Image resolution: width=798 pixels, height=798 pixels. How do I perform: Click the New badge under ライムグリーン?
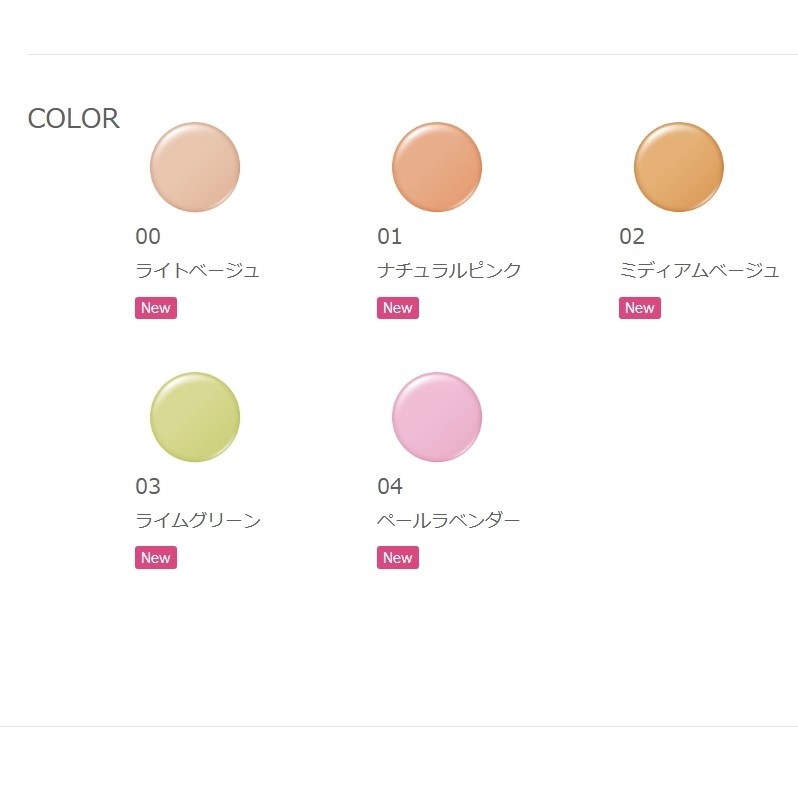(156, 558)
